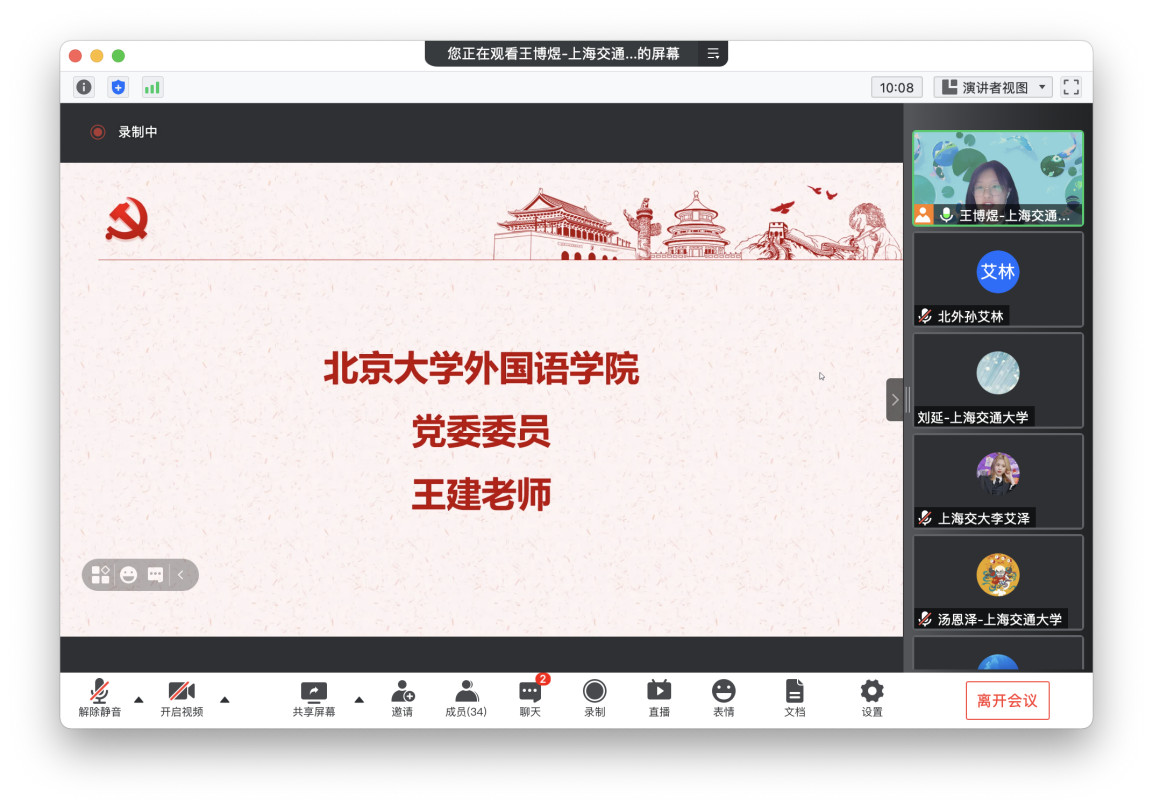This screenshot has width=1153, height=808.
Task: Open the 演讲者视图 view dropdown
Action: tap(993, 87)
